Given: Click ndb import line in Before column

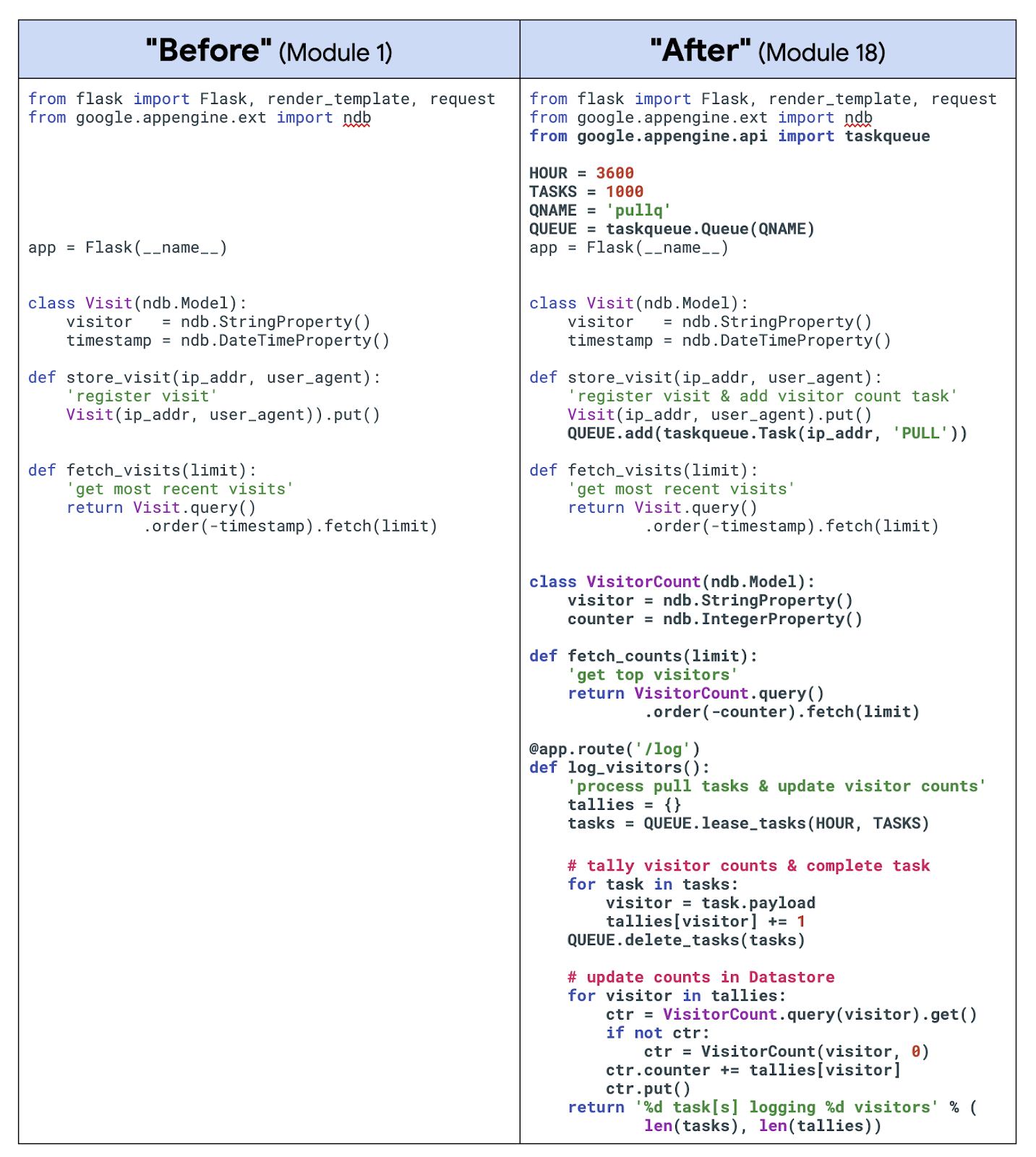Looking at the screenshot, I should pos(200,117).
